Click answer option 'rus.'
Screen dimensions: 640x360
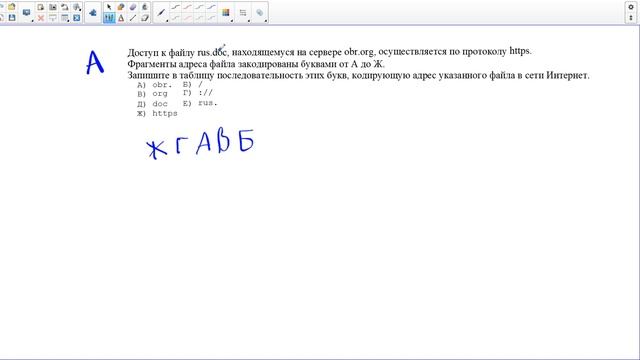click(x=208, y=103)
